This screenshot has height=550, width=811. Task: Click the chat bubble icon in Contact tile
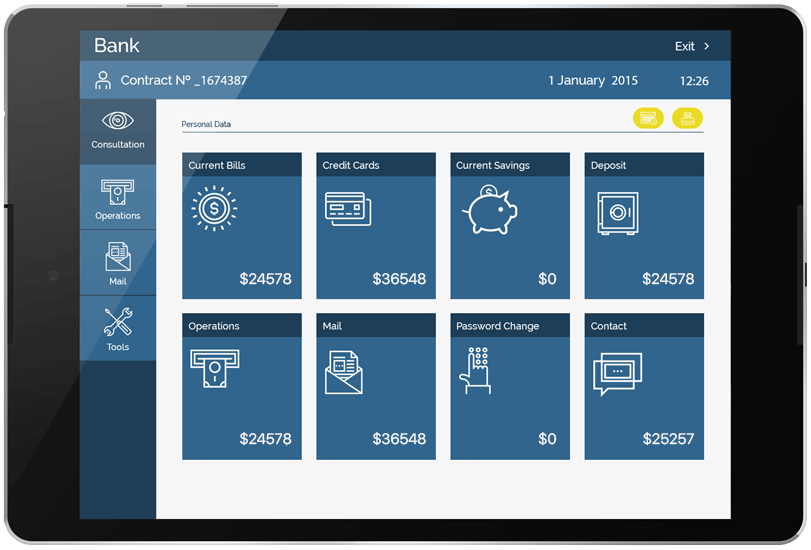[x=614, y=373]
